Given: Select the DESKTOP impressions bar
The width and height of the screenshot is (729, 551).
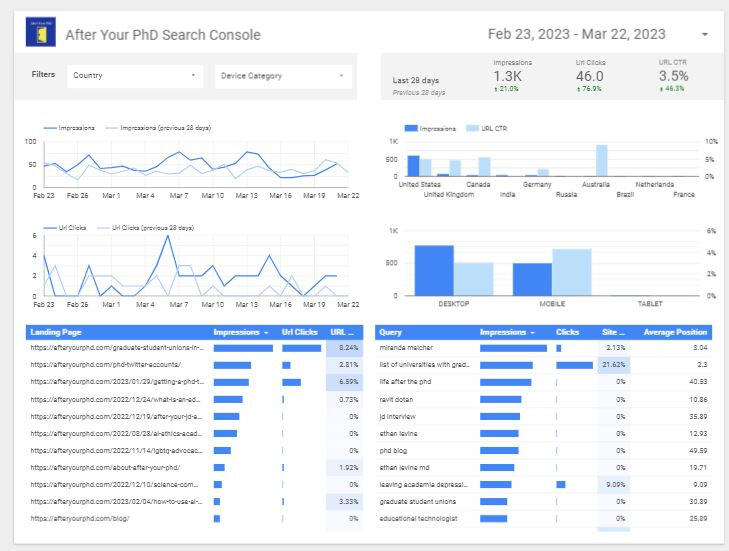Looking at the screenshot, I should [x=434, y=270].
